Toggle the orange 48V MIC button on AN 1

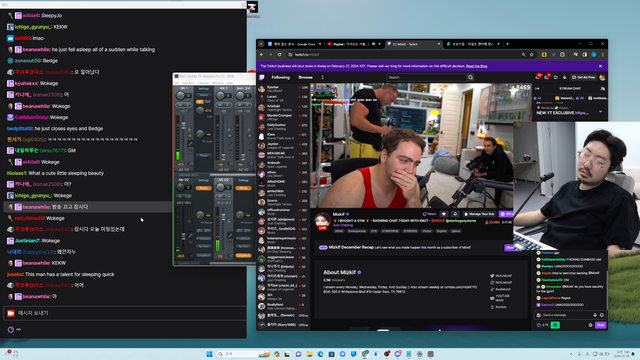pyautogui.click(x=200, y=102)
